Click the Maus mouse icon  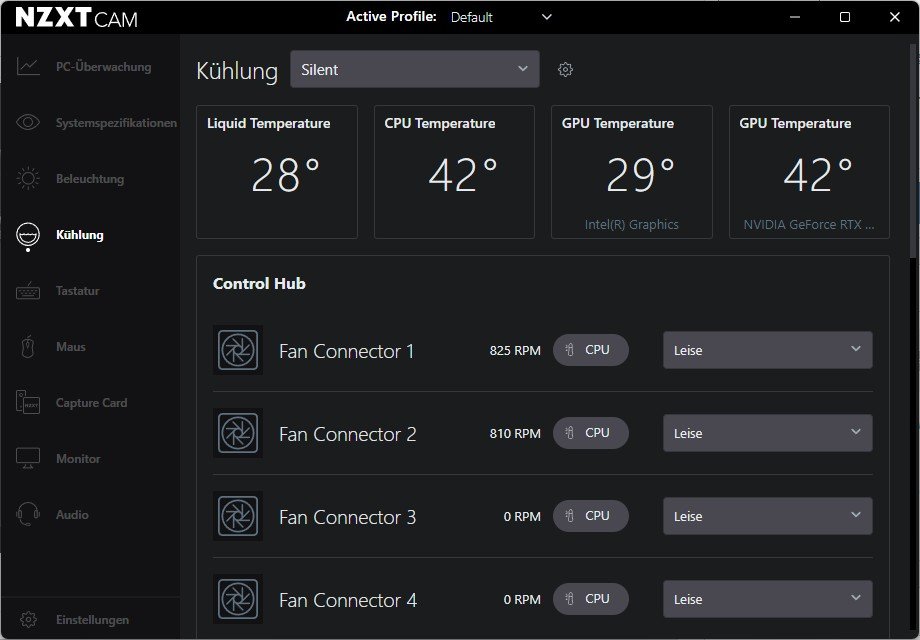[x=28, y=347]
